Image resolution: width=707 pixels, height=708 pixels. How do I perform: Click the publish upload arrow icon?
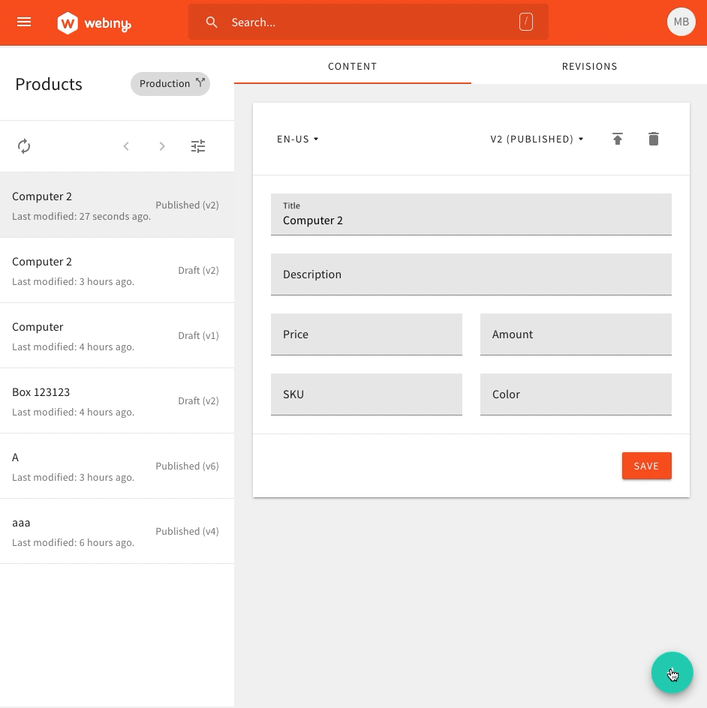(617, 139)
